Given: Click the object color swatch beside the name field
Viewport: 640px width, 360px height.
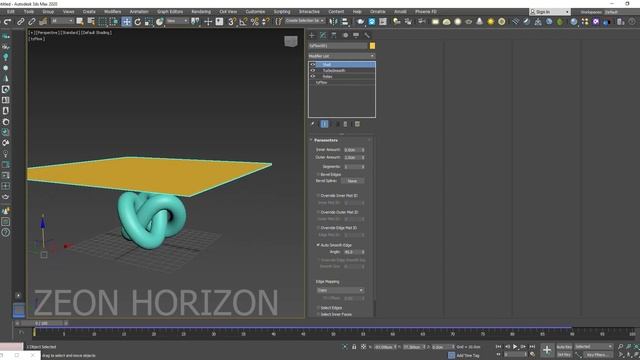Looking at the screenshot, I should [372, 46].
